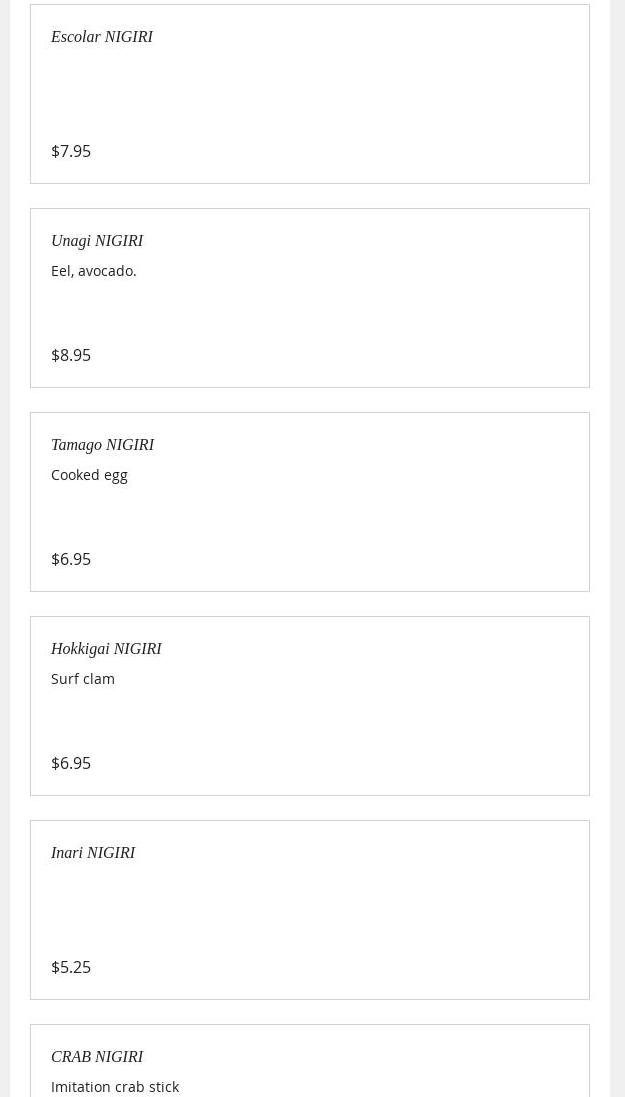The image size is (625, 1097).
Task: Click the $8.95 Unagi price
Action: point(71,355)
